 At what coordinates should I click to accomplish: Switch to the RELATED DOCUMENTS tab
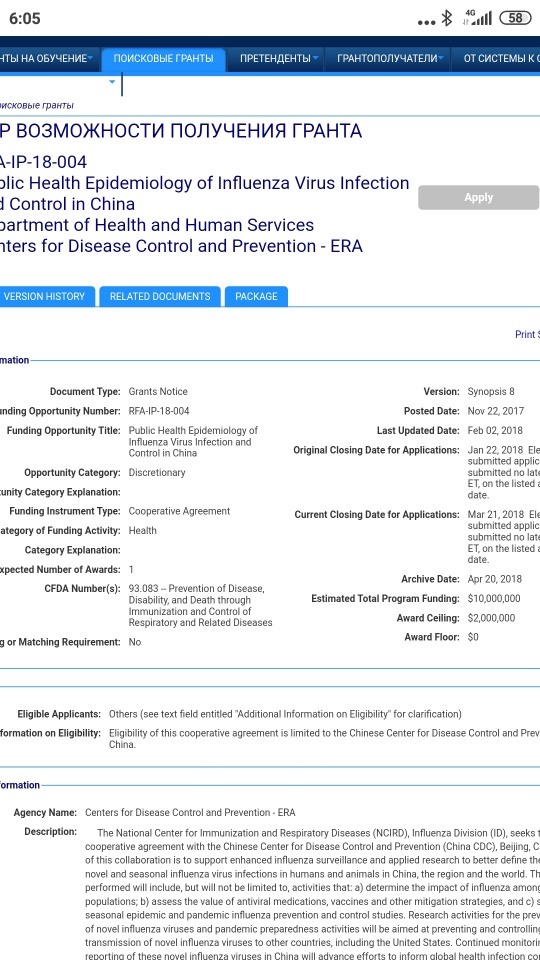(x=160, y=296)
